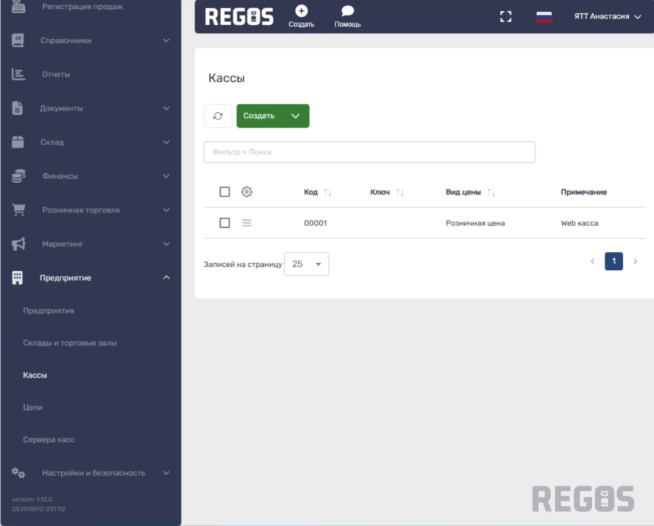
Task: Sort by Вид цены column arrows
Action: (491, 192)
